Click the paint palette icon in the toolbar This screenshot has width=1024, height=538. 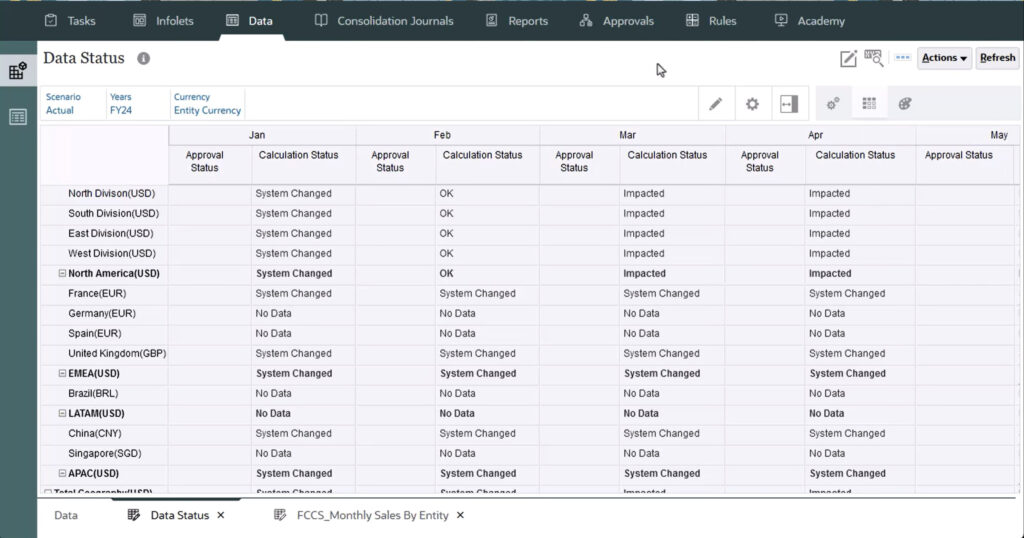point(905,104)
